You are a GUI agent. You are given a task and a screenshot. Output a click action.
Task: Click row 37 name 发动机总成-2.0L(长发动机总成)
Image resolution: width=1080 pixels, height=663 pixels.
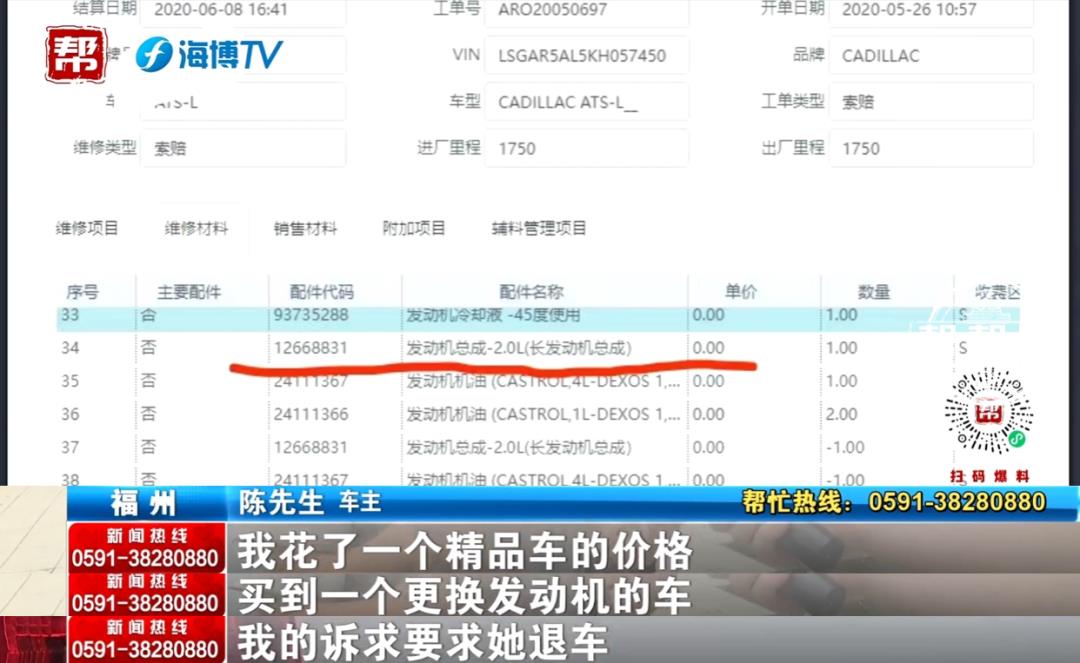click(519, 447)
